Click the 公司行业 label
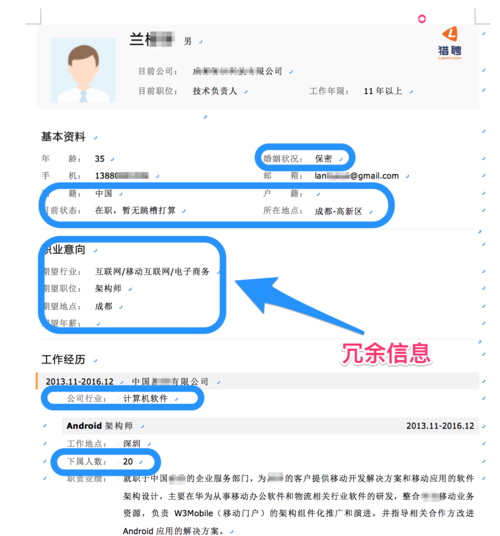 (x=86, y=399)
